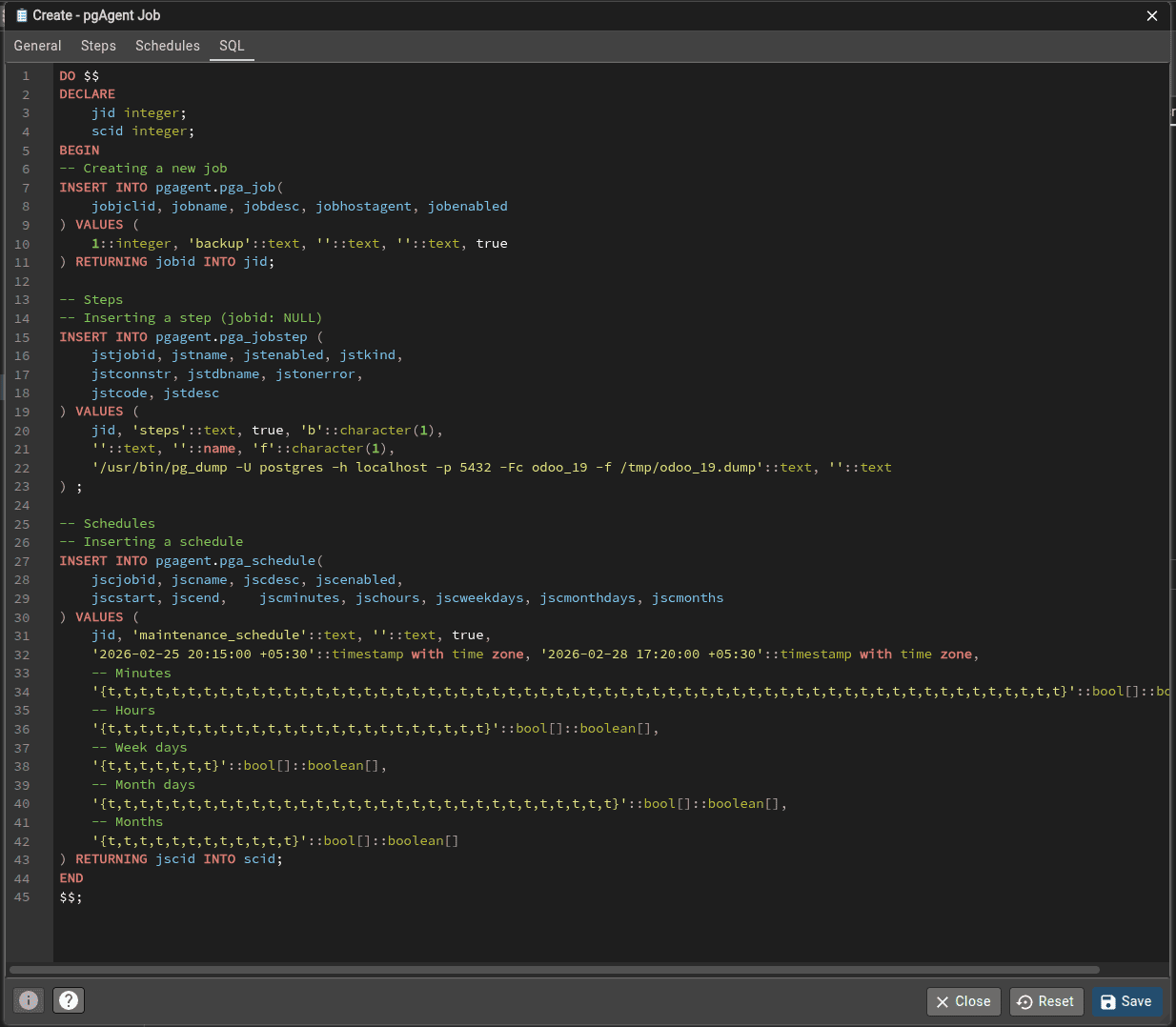1176x1027 pixels.
Task: Click the horizontal scrollbar under the SQL
Action: pos(554,970)
